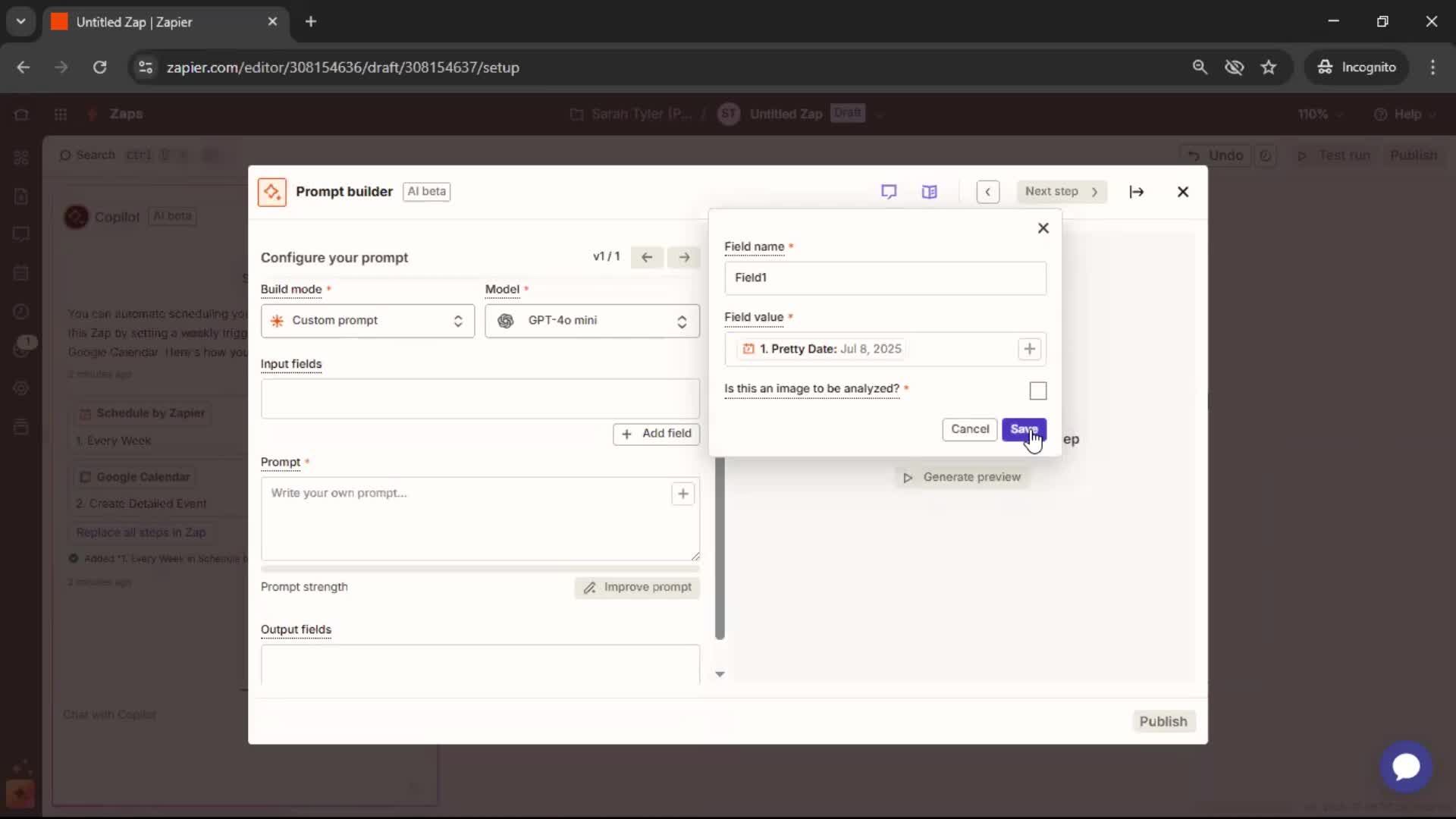The width and height of the screenshot is (1456, 819).
Task: Click the Prompt builder app icon
Action: point(272,192)
